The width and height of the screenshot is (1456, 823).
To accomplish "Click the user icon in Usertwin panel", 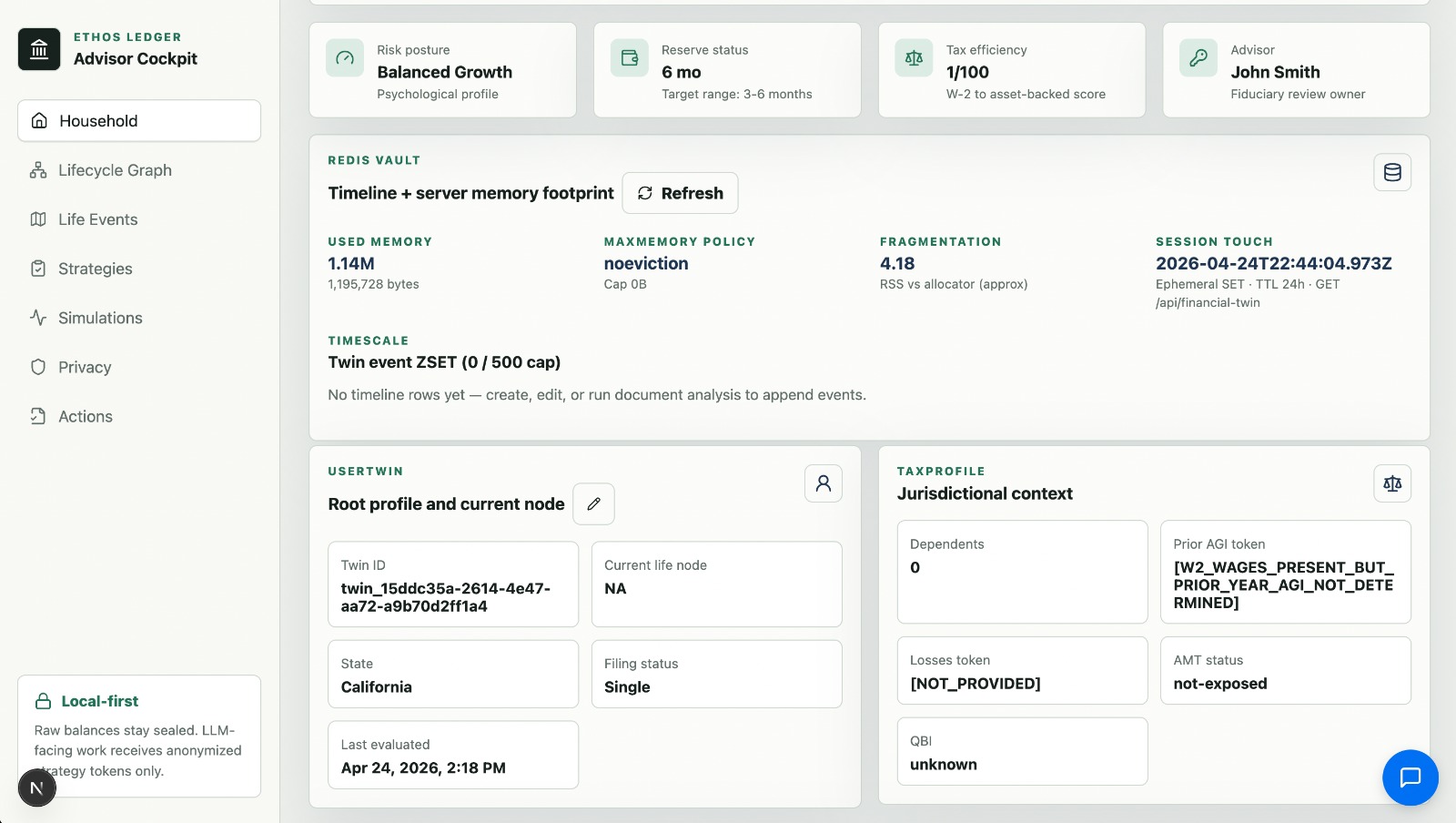I will tap(823, 483).
